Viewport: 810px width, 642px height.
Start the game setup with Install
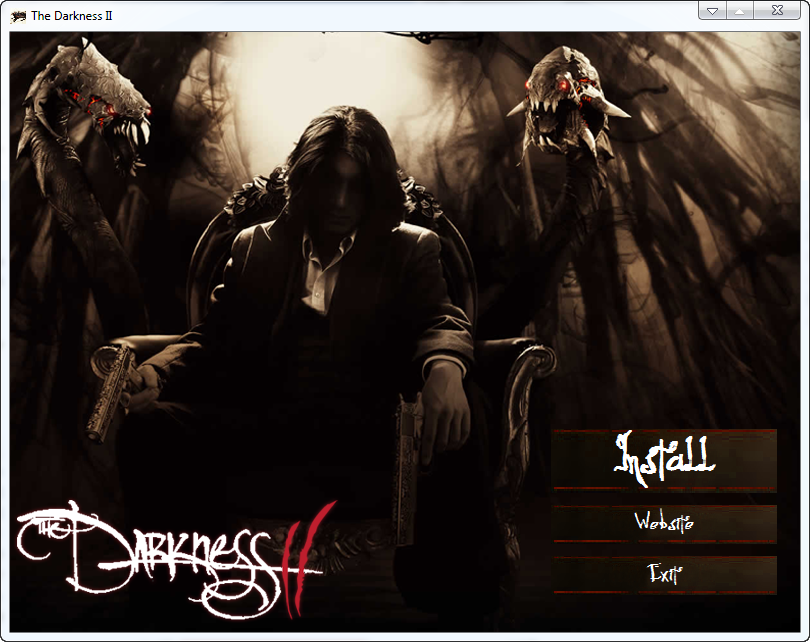pos(665,459)
